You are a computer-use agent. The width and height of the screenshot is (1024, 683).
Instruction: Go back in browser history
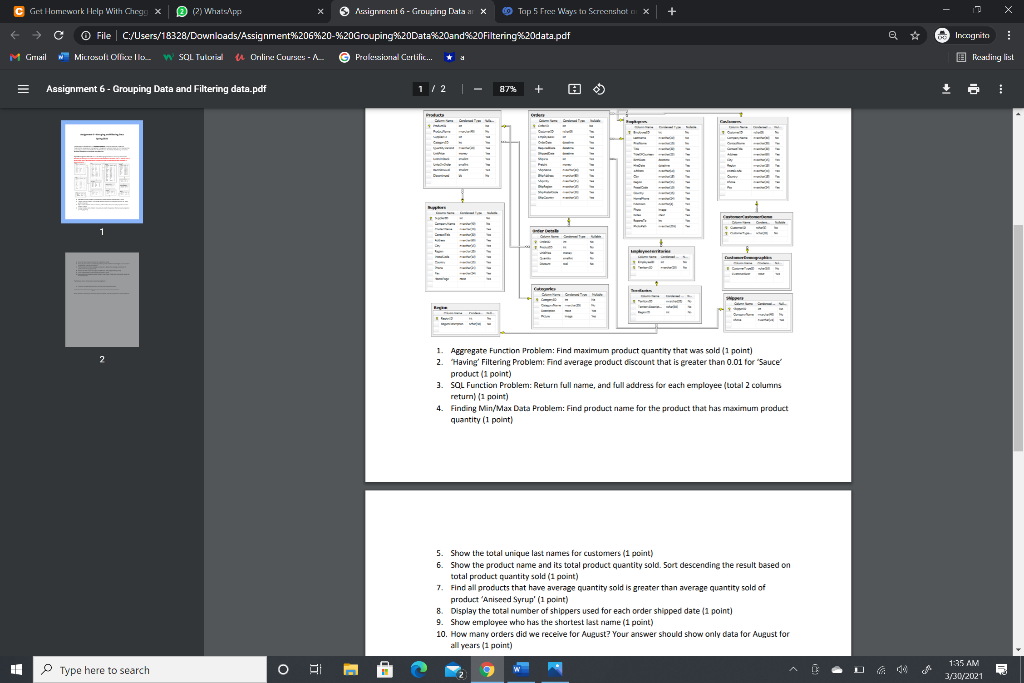[x=14, y=35]
